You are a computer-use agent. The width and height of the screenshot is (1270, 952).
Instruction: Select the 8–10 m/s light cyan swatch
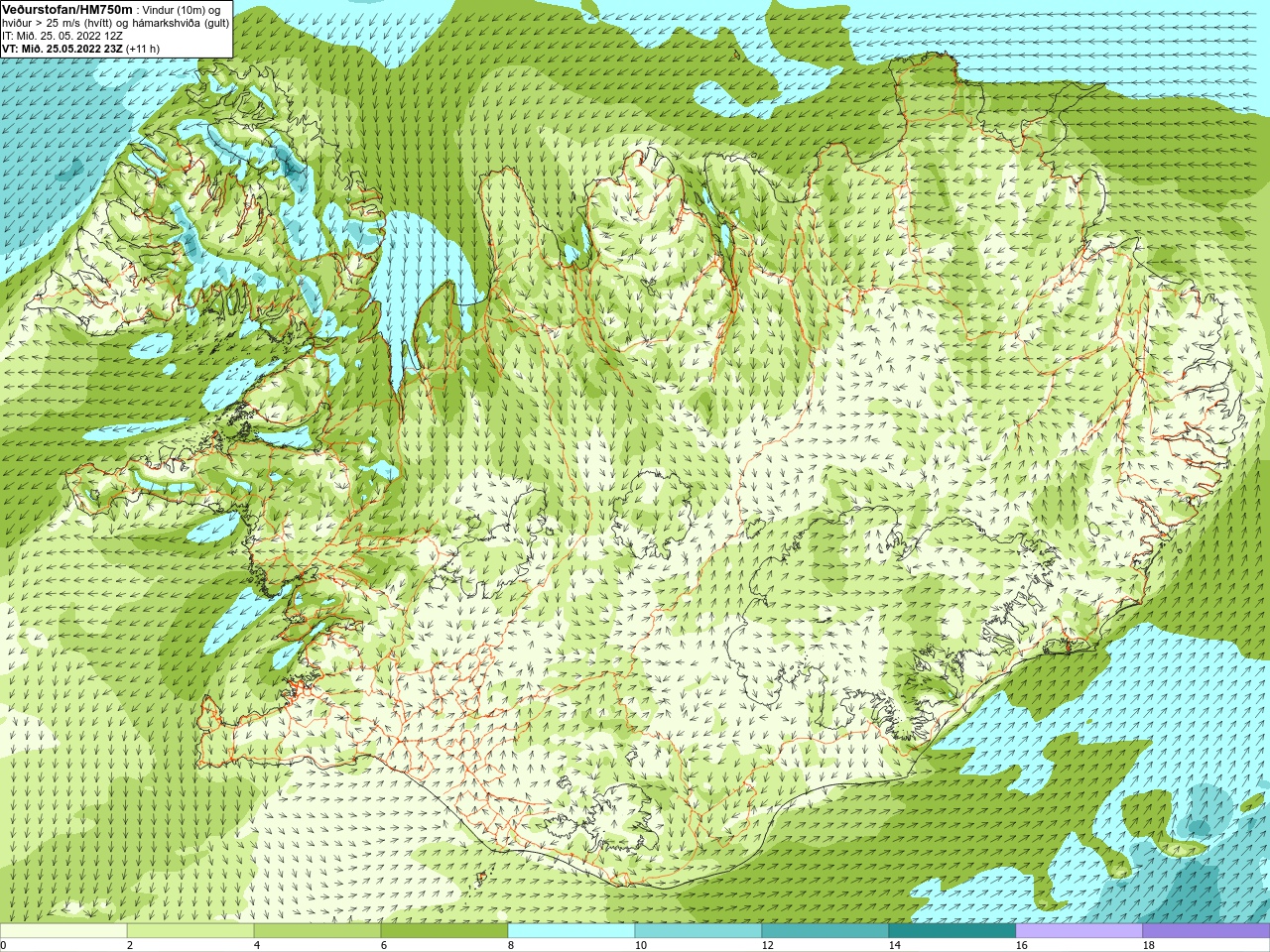(x=571, y=931)
